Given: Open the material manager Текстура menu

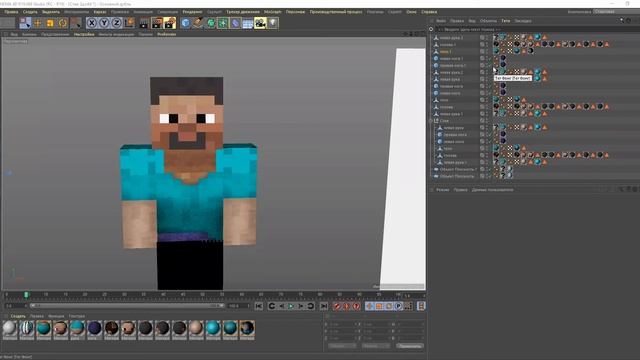Looking at the screenshot, I should pos(77,316).
